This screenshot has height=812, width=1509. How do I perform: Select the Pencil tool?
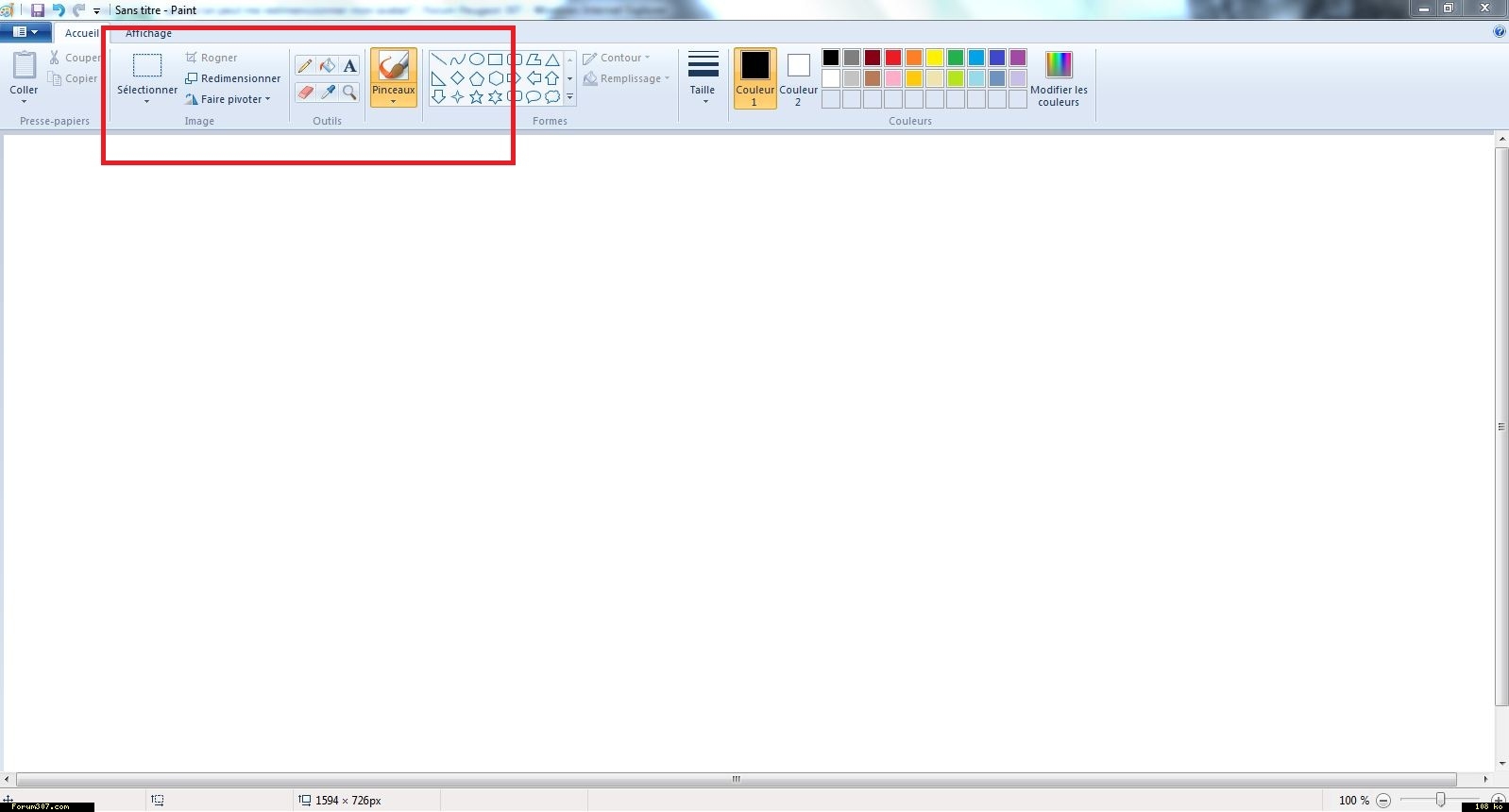coord(305,66)
